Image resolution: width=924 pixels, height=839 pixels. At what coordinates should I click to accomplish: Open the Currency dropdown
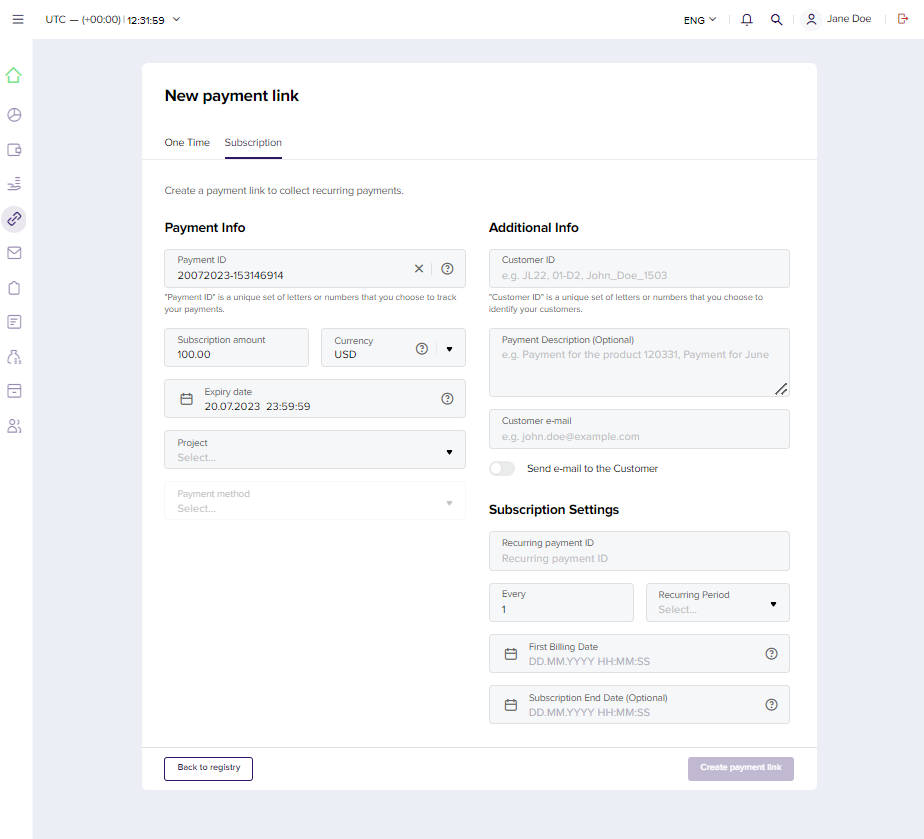pos(449,349)
